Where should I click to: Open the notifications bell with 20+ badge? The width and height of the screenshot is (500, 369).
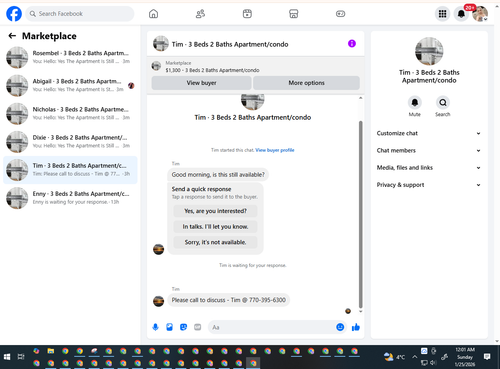[x=461, y=14]
